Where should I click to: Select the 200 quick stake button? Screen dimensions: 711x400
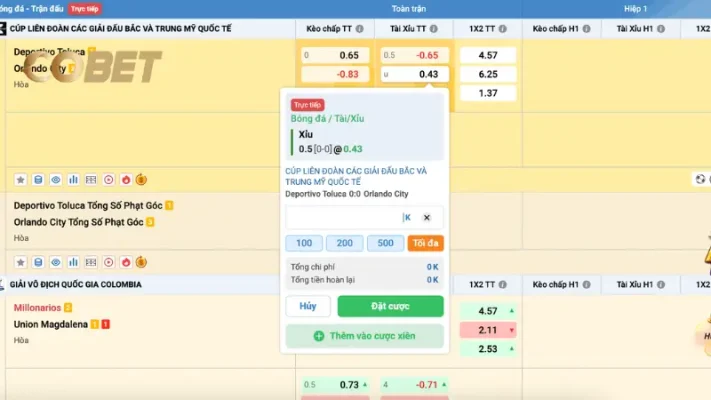345,243
